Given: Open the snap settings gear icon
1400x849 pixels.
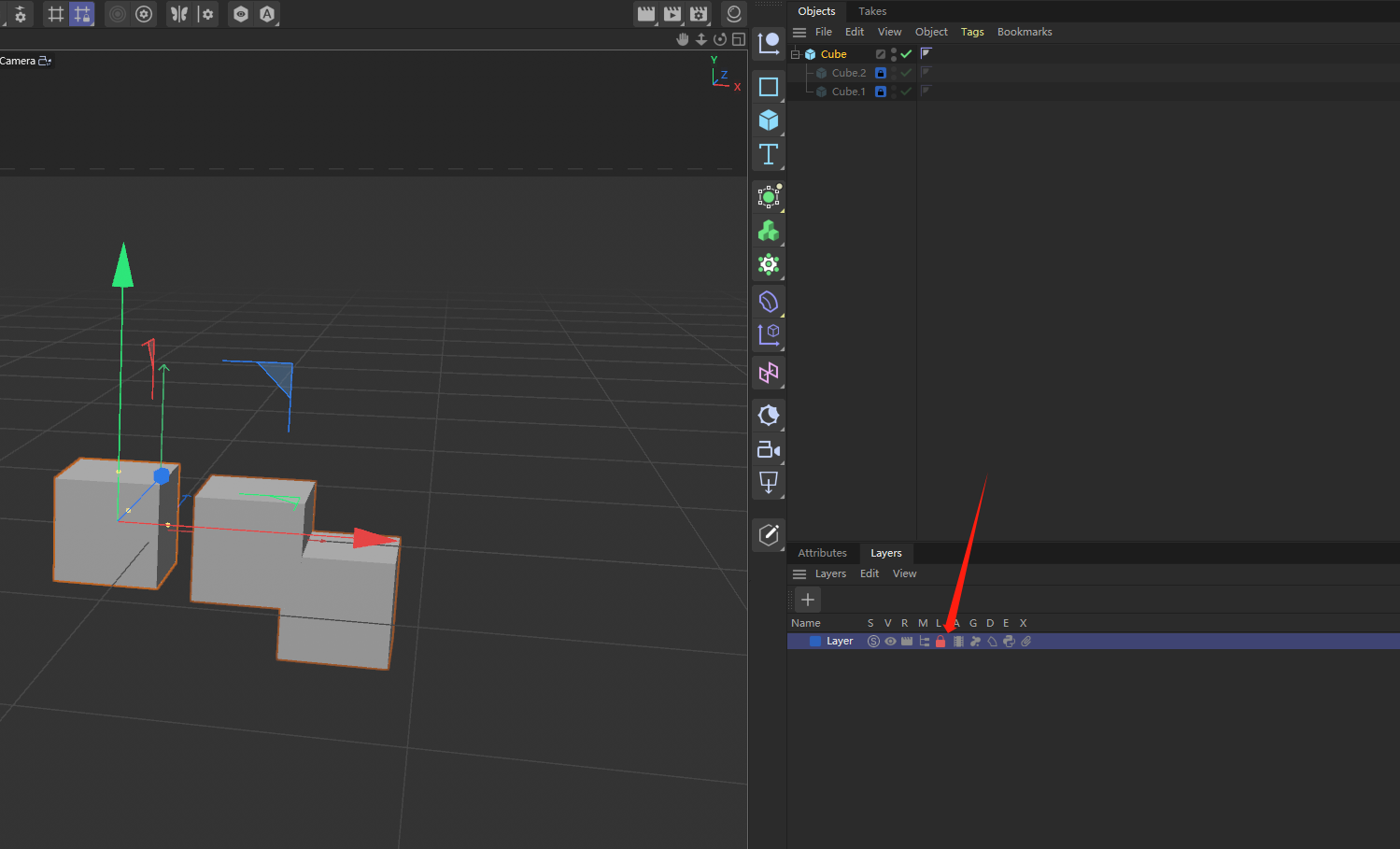Looking at the screenshot, I should coord(21,15).
